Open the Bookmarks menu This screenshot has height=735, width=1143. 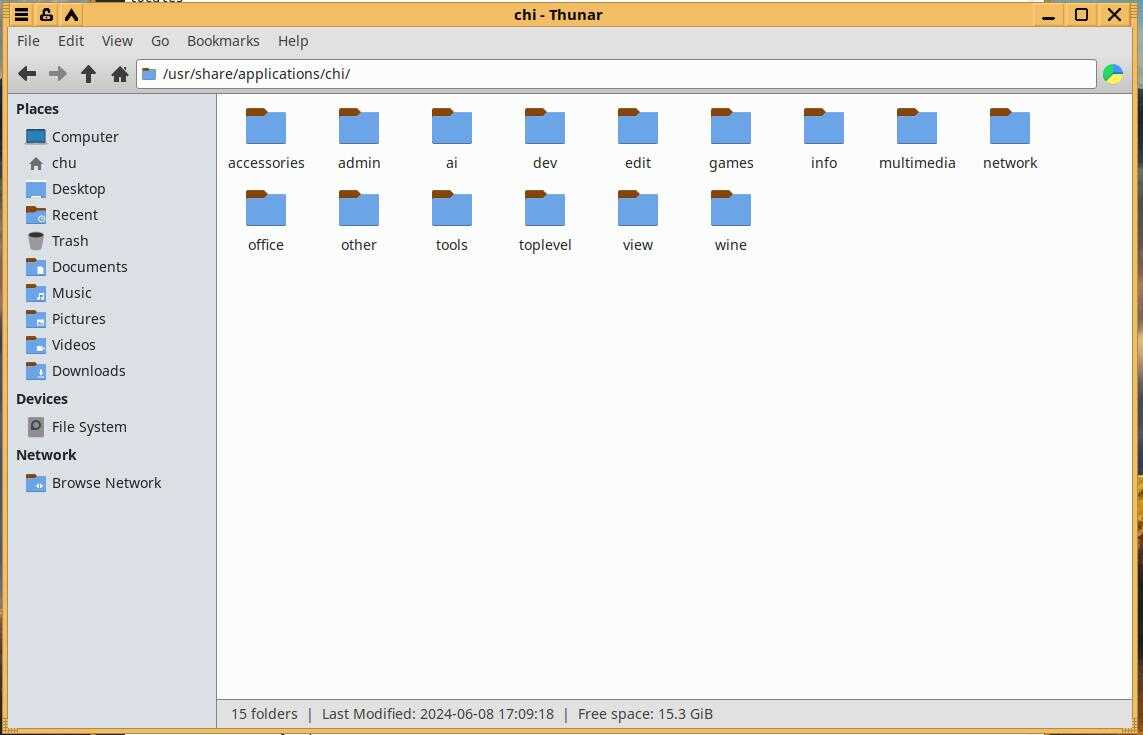[x=223, y=41]
